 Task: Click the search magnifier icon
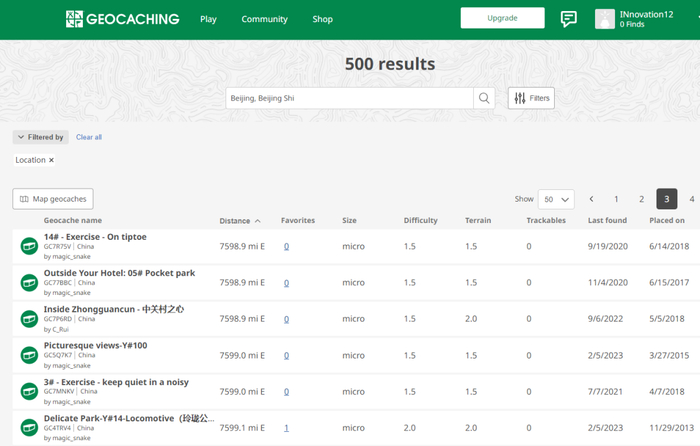point(484,98)
